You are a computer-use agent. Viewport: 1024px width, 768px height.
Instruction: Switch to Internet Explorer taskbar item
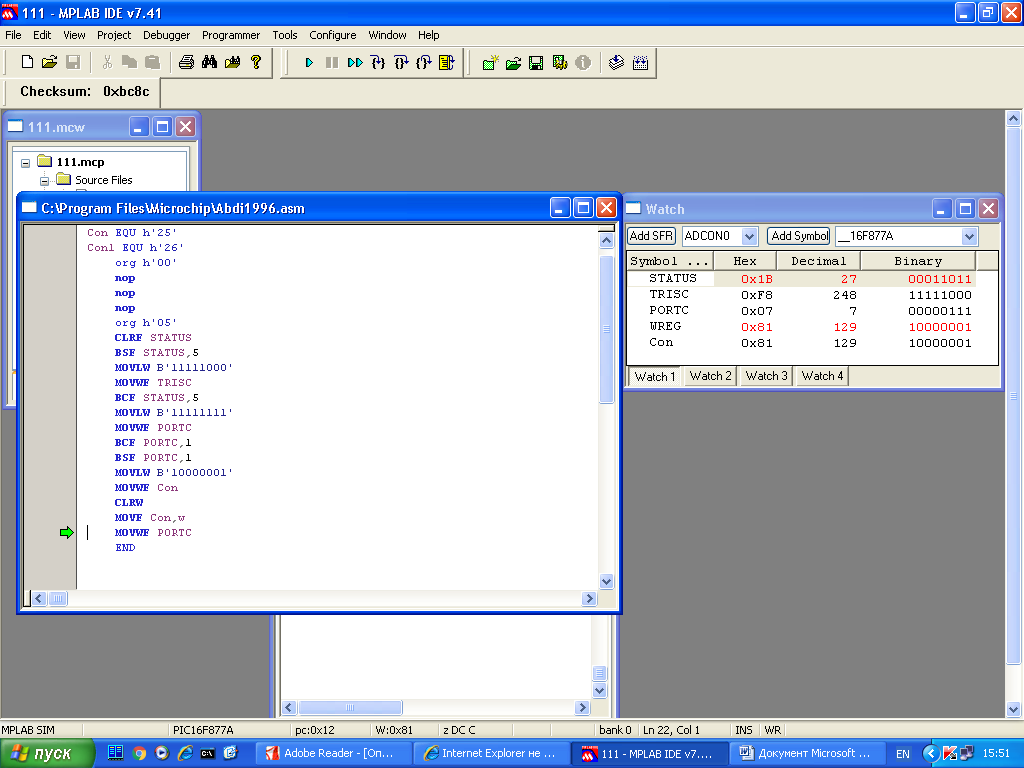(491, 754)
